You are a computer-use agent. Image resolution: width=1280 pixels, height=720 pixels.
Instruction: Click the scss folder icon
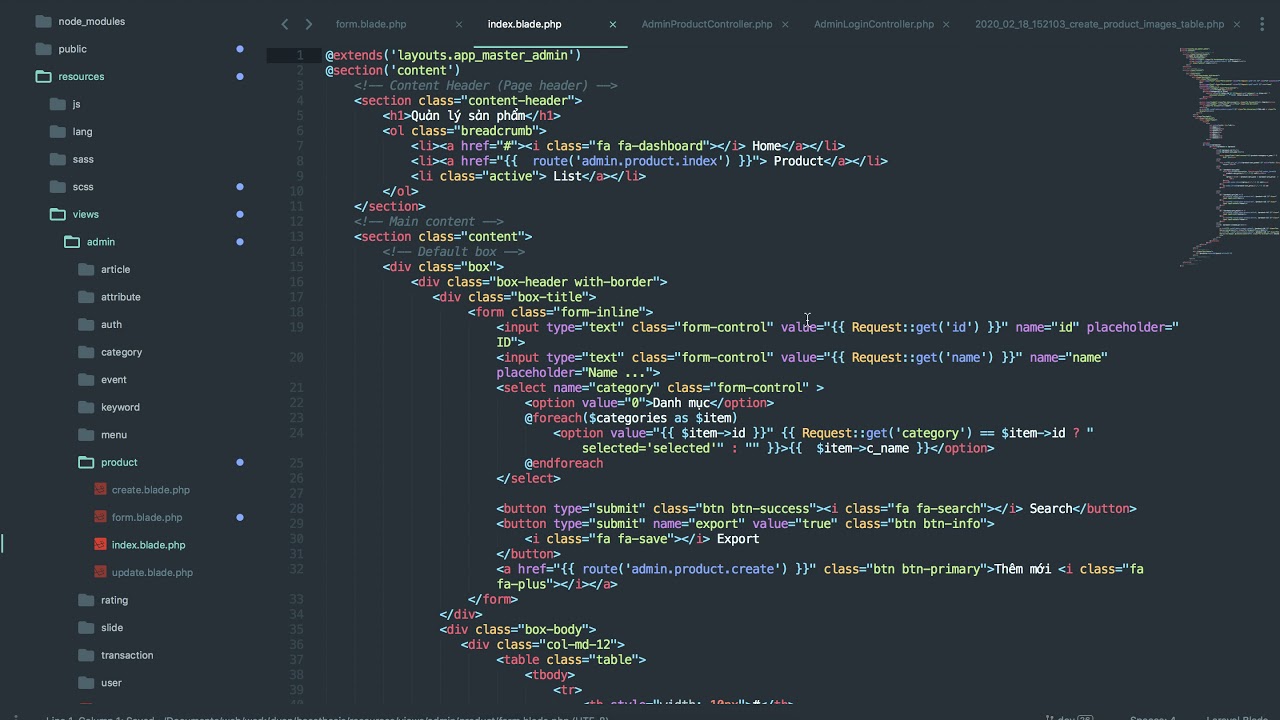click(x=57, y=187)
